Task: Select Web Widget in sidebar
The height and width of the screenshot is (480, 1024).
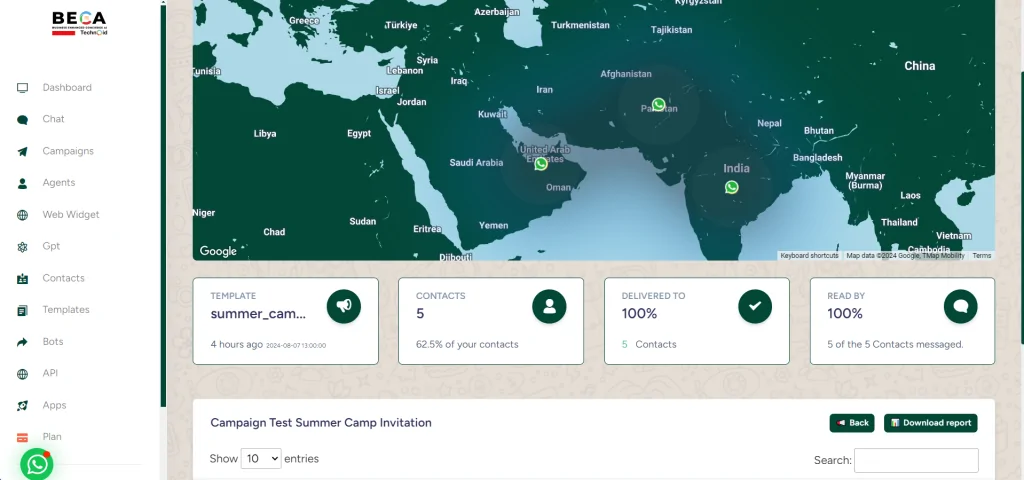Action: tap(70, 215)
